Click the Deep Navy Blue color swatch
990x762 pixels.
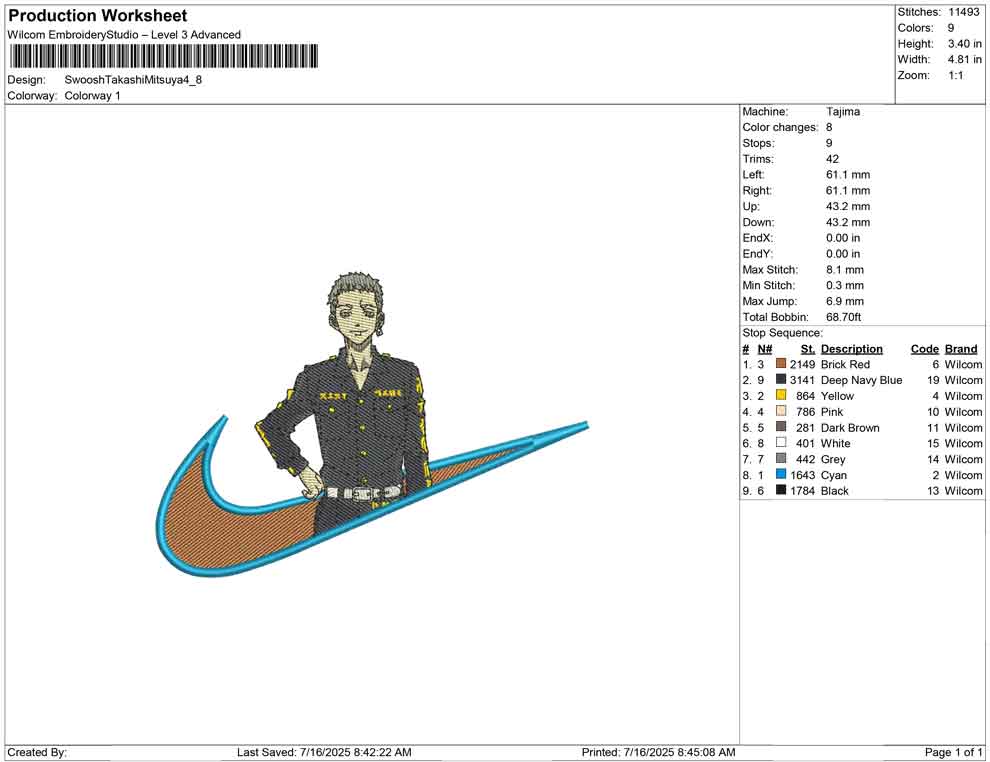tap(781, 379)
